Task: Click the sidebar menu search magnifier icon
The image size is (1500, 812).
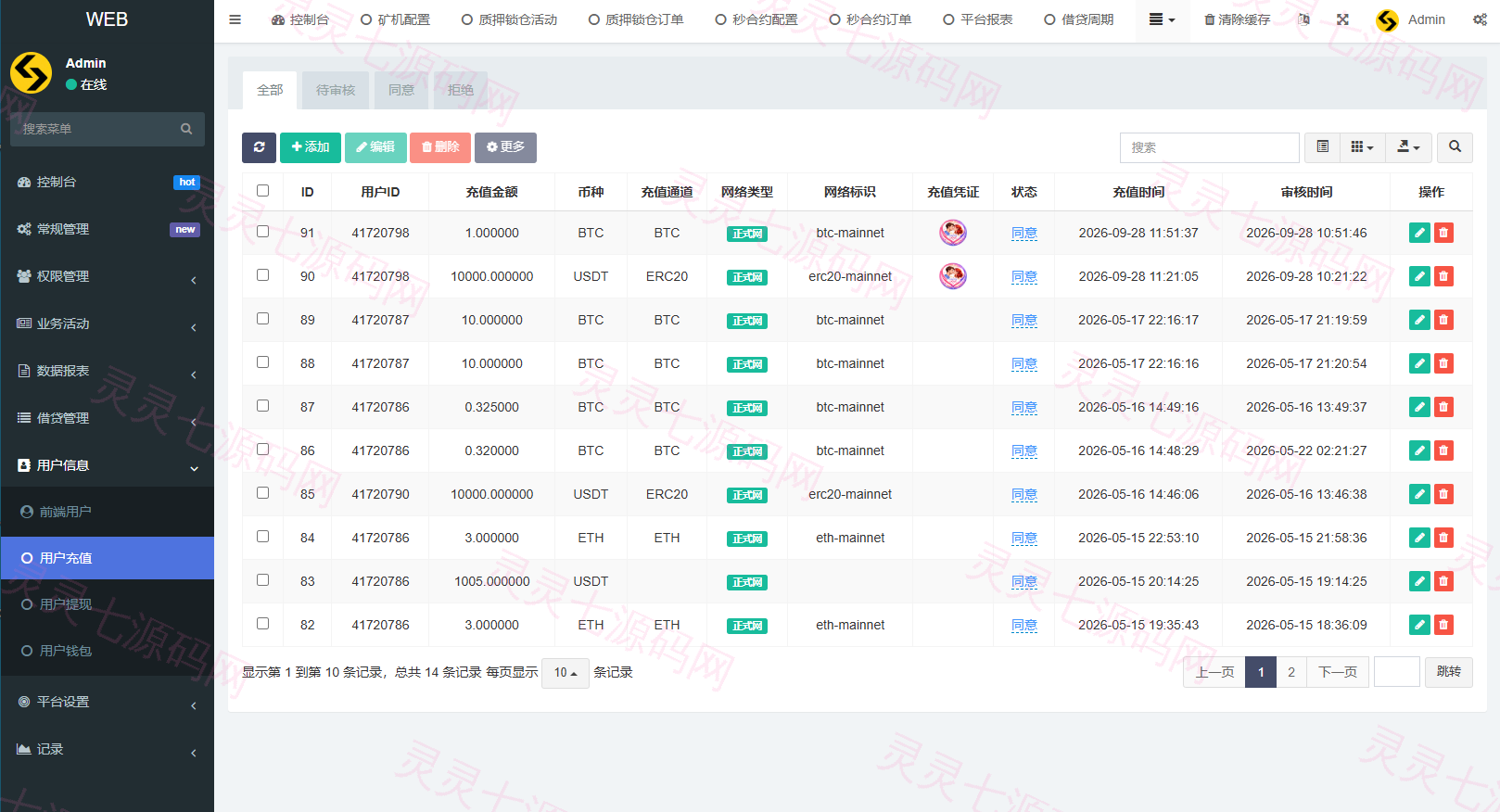Action: [x=186, y=129]
